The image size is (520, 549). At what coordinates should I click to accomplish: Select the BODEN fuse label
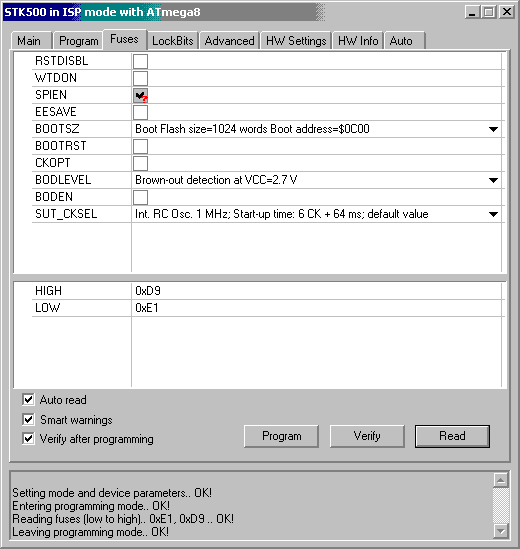tap(54, 197)
